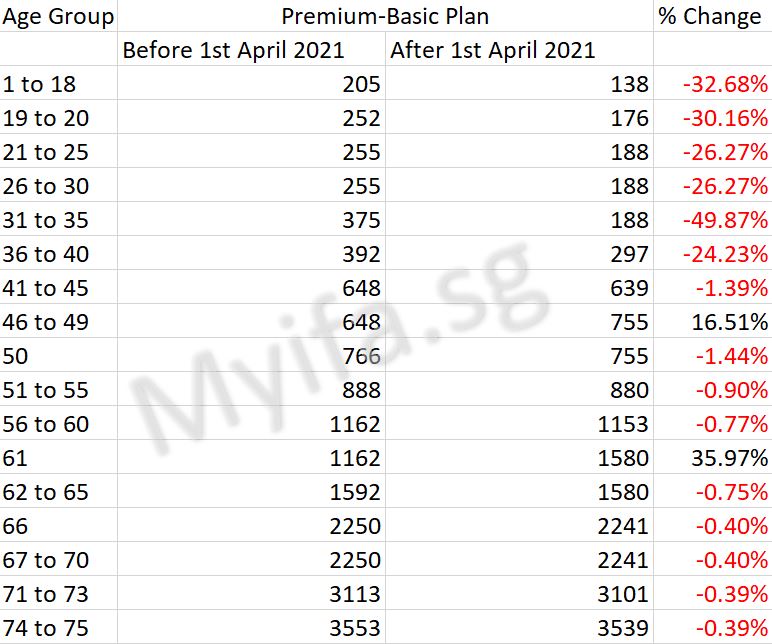Click the Age Group column header
This screenshot has width=772, height=644.
58,17
